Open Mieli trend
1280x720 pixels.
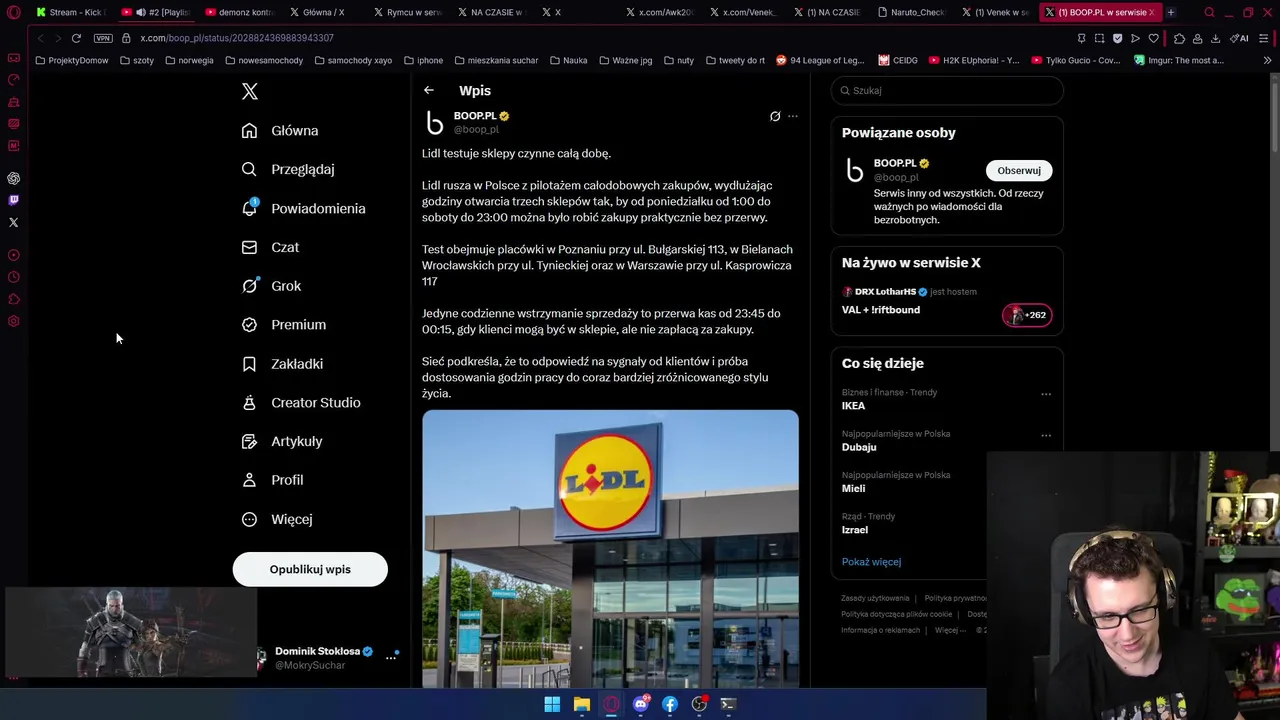coord(853,489)
